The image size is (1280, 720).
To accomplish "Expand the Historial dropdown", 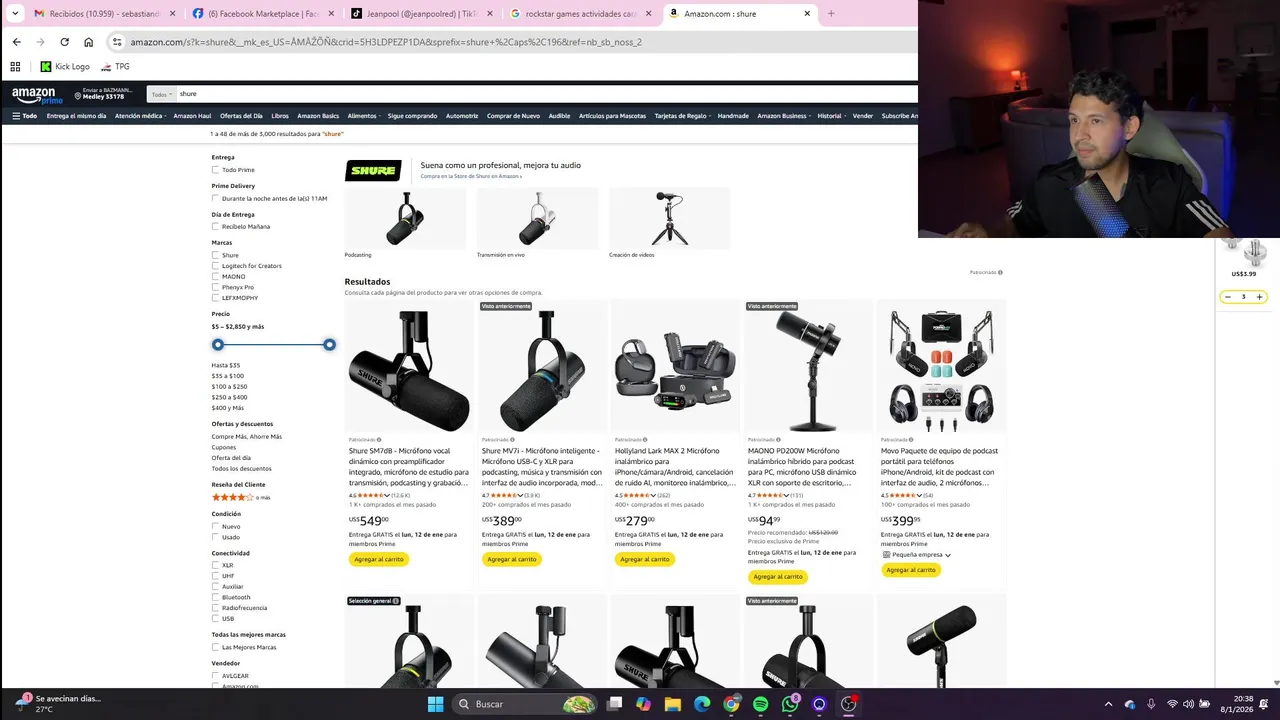I will point(831,116).
